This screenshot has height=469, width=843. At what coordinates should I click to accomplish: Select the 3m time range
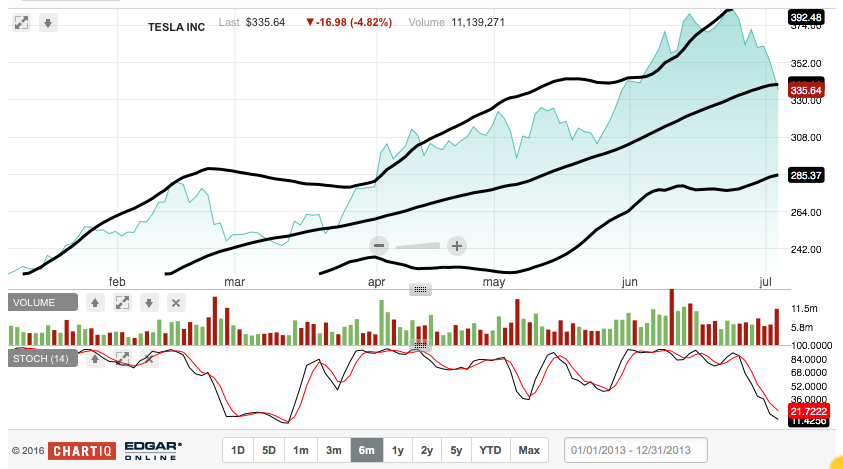click(x=333, y=450)
